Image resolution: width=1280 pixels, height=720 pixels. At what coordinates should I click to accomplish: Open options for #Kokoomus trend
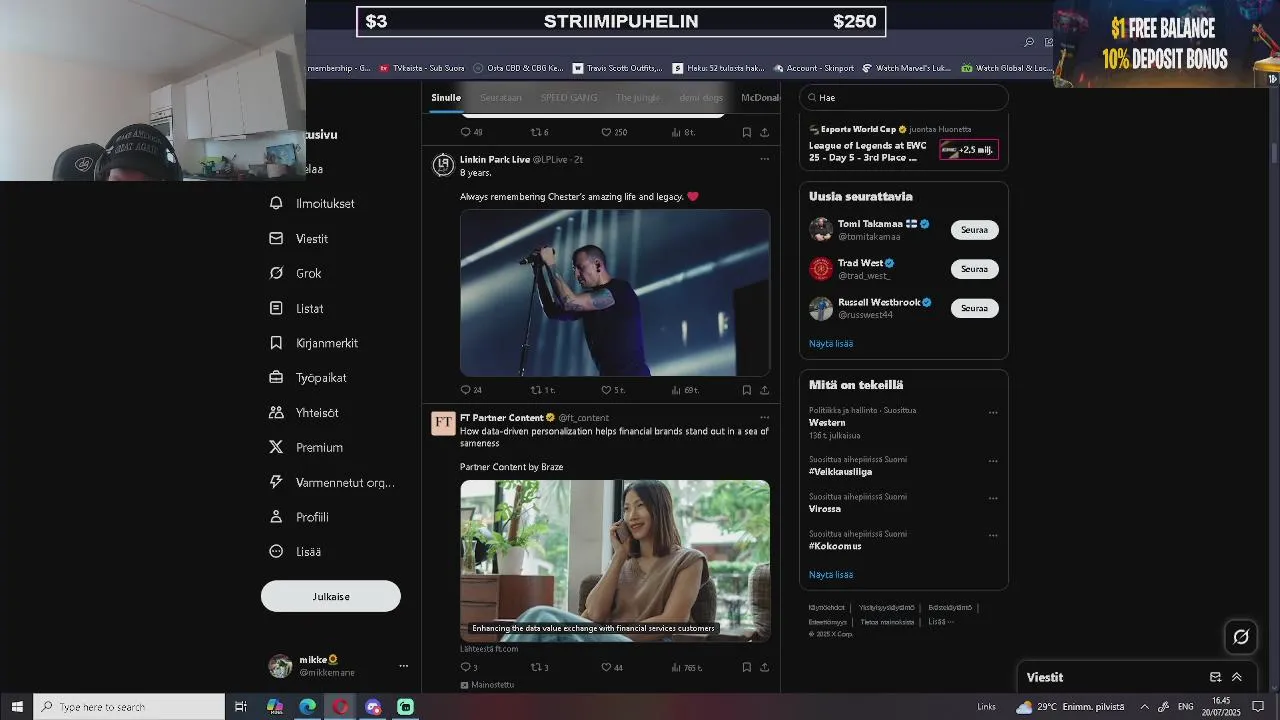click(993, 535)
